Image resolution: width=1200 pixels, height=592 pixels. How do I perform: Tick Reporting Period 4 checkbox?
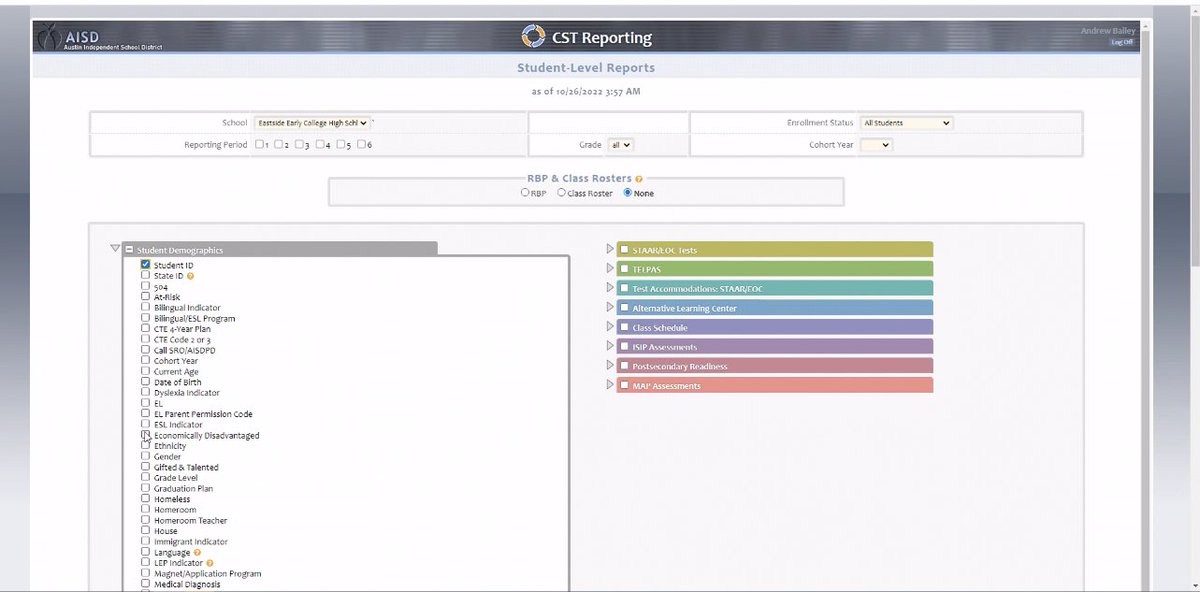[x=319, y=145]
